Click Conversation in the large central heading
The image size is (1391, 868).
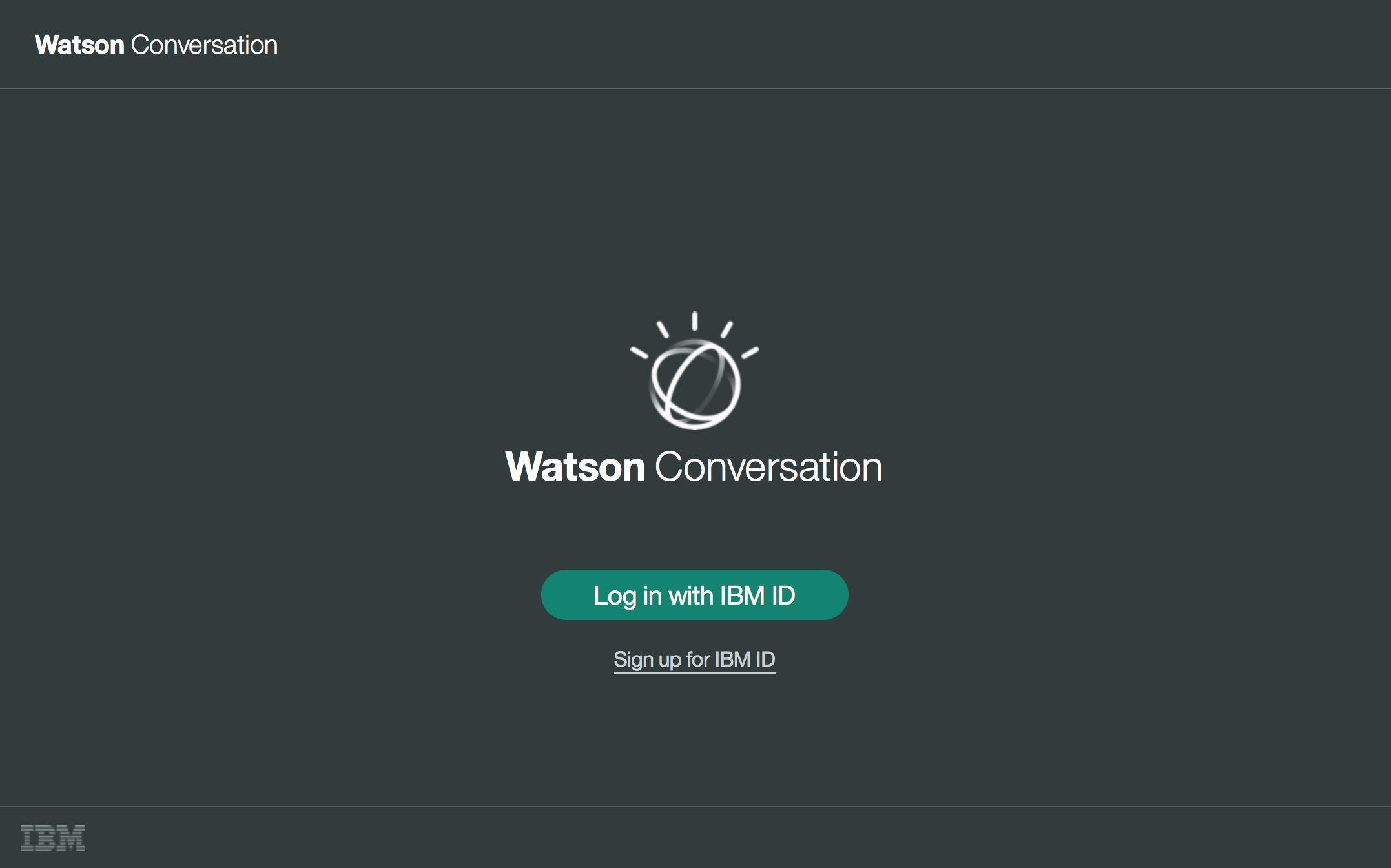tap(768, 467)
